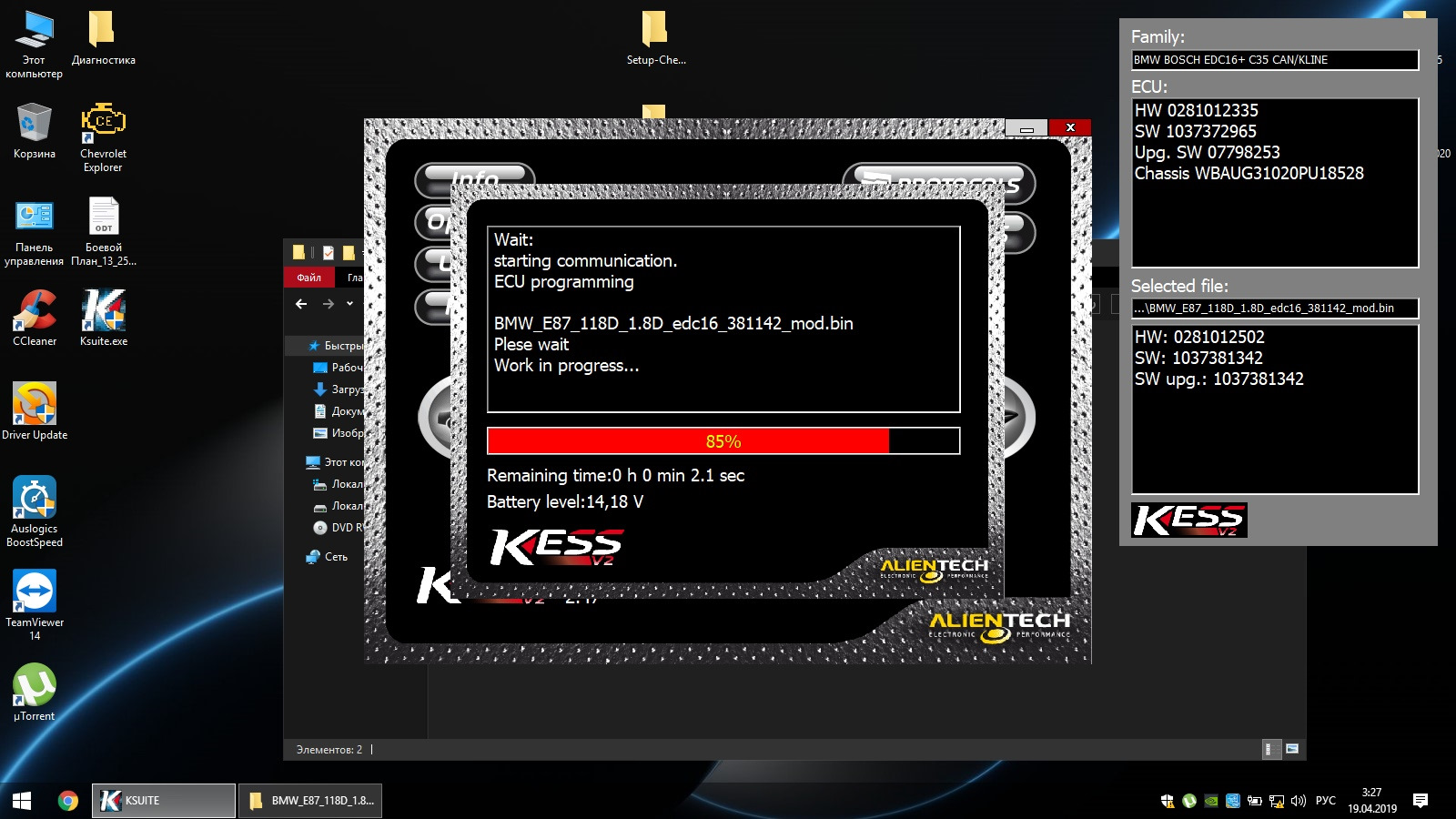
Task: Open the Этот компьютер desktop icon
Action: click(x=34, y=44)
